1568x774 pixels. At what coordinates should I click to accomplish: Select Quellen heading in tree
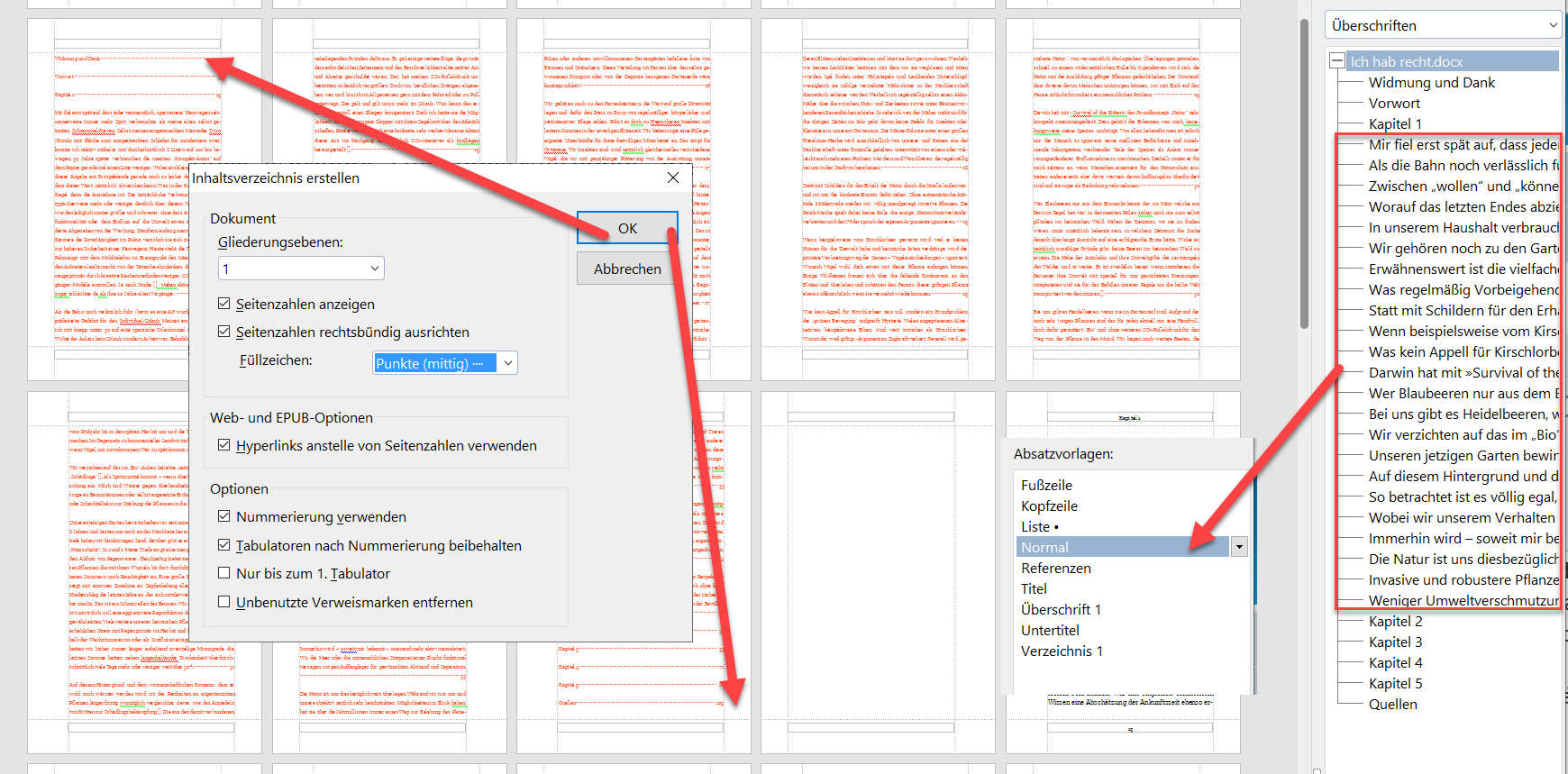tap(1392, 704)
